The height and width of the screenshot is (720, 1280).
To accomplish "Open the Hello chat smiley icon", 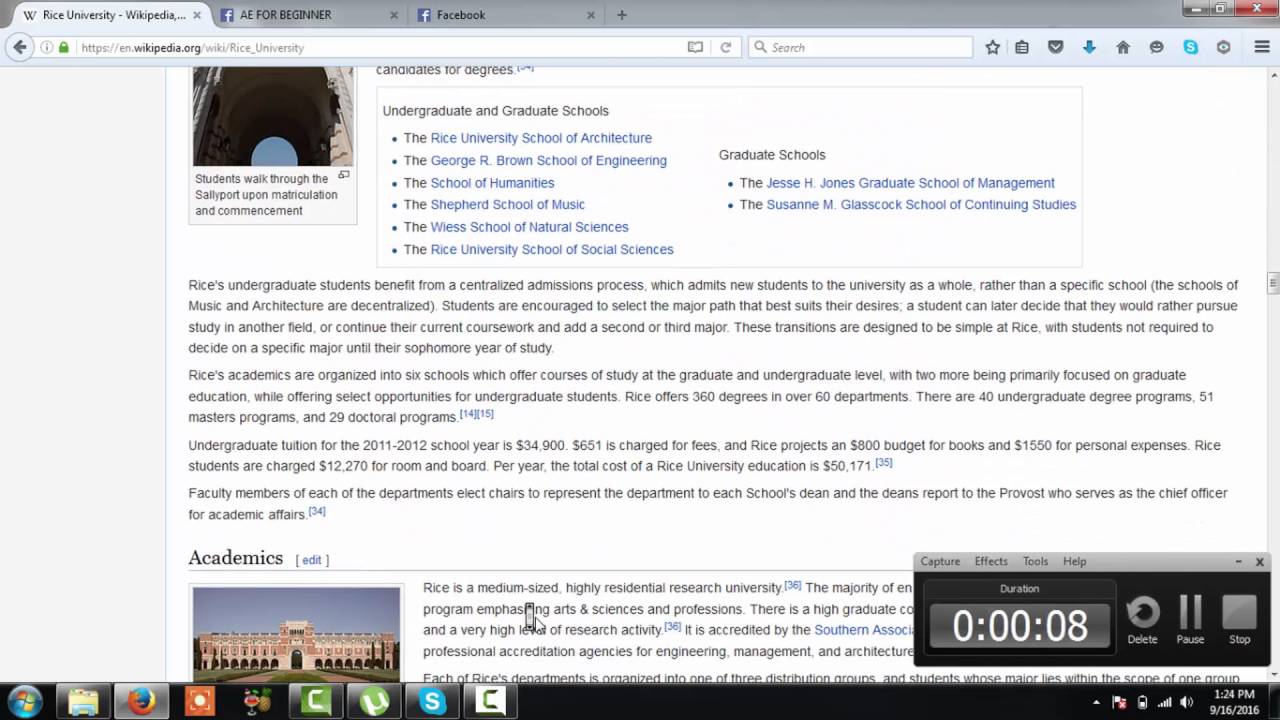I will pyautogui.click(x=1157, y=47).
